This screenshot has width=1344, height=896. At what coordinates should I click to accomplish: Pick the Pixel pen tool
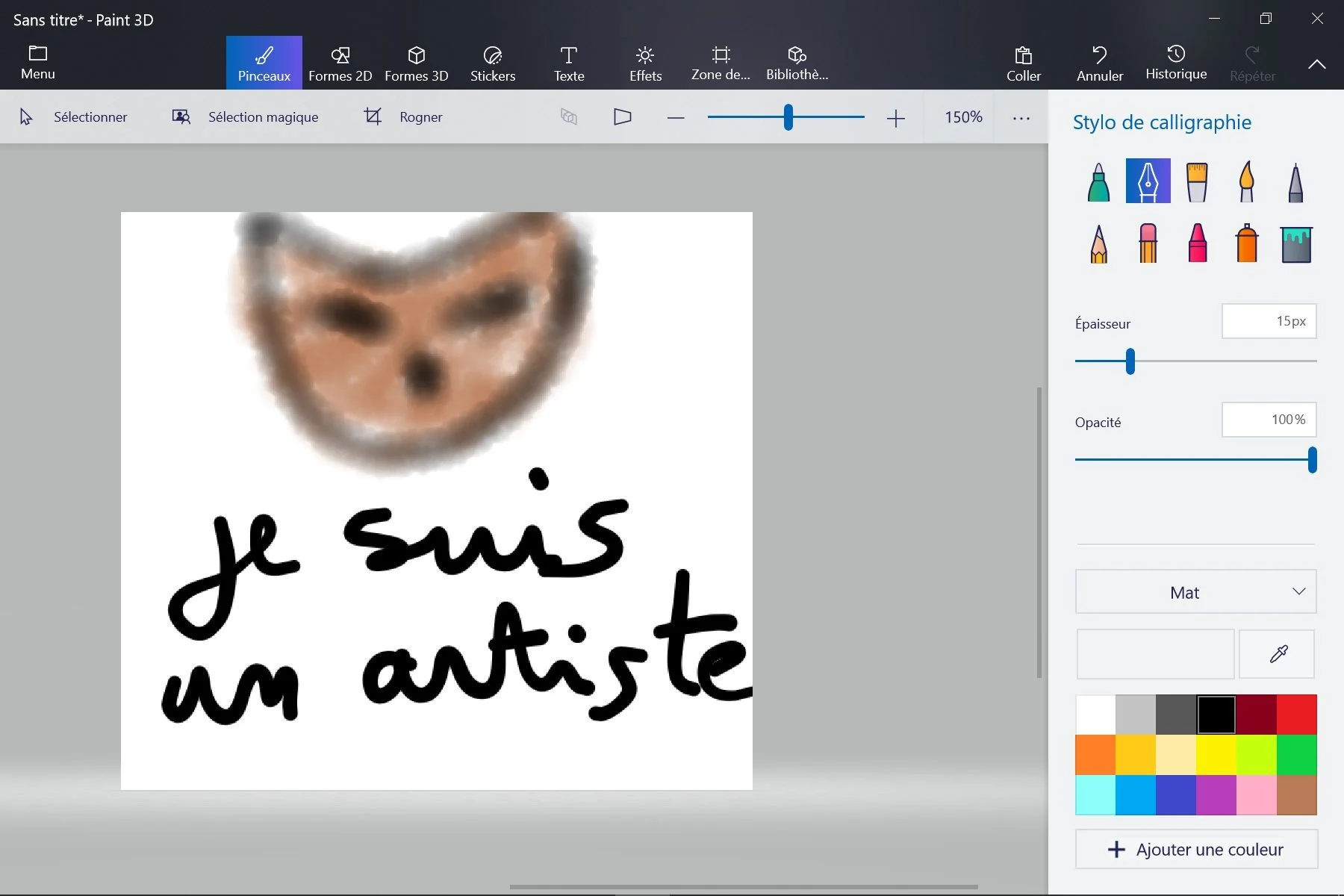(1295, 181)
